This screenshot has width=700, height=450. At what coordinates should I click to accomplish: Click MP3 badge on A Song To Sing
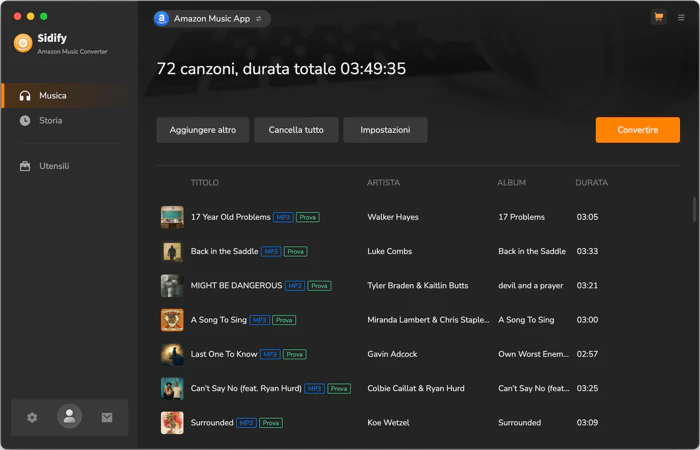[x=259, y=320]
